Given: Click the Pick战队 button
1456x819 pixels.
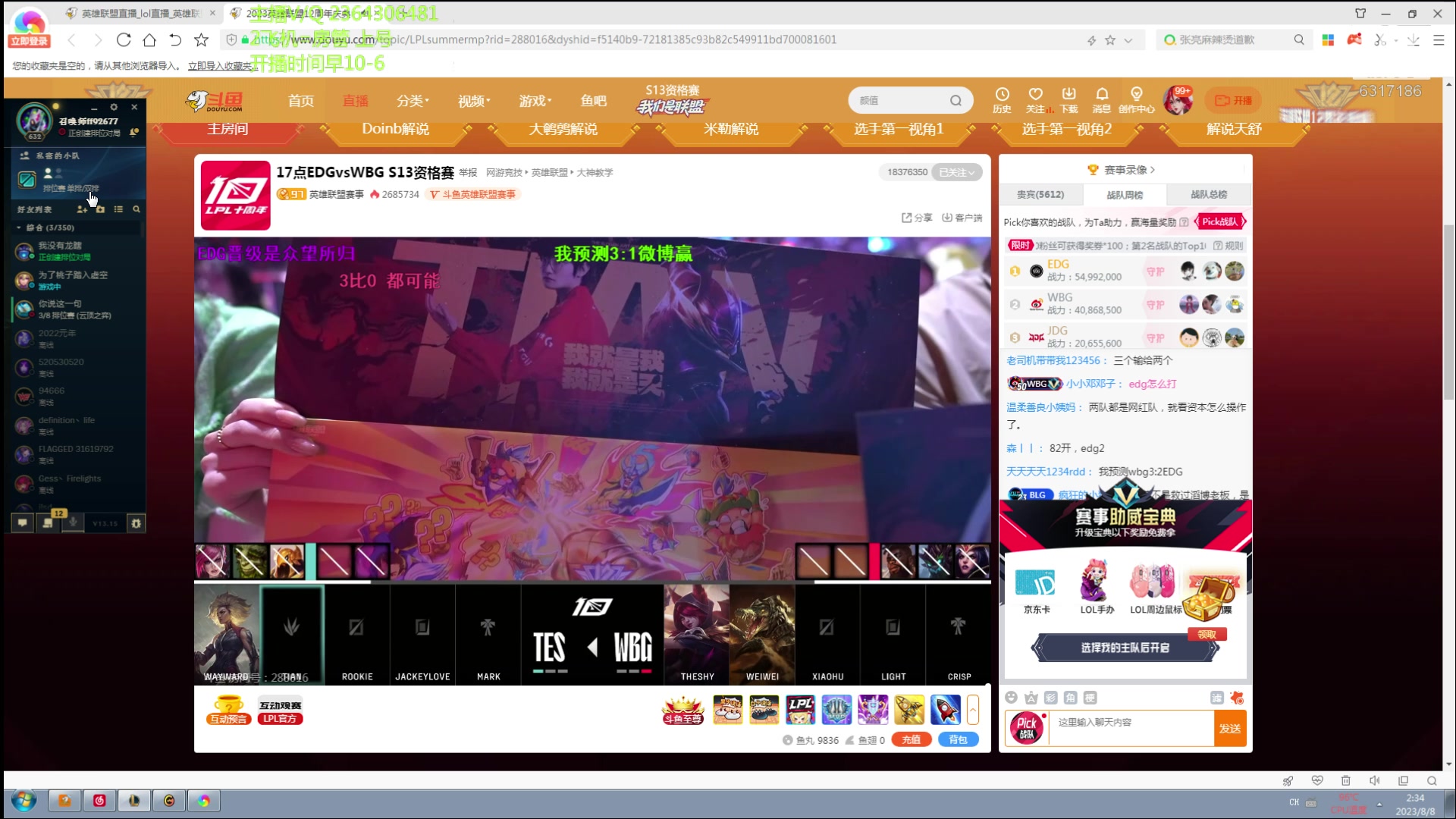Looking at the screenshot, I should [x=1219, y=222].
